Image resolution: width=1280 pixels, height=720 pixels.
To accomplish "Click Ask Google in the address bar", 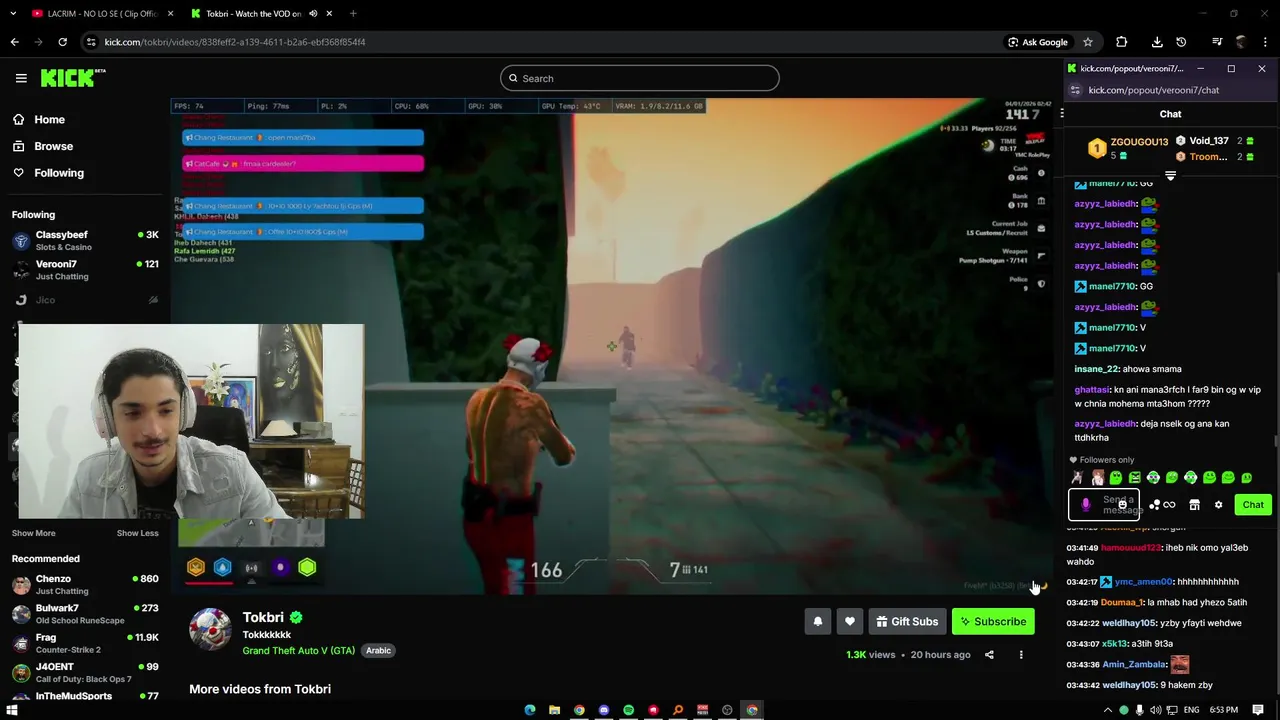I will click(1038, 42).
